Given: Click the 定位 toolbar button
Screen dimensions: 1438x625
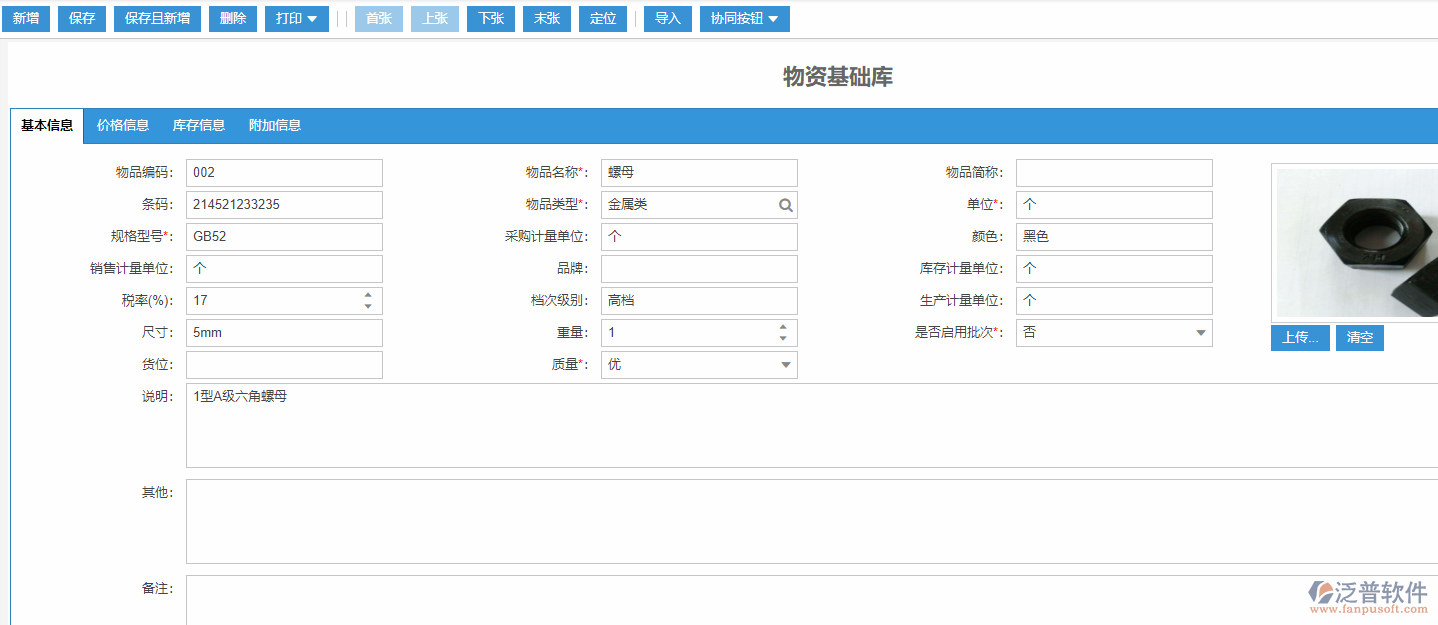Looking at the screenshot, I should pyautogui.click(x=603, y=18).
